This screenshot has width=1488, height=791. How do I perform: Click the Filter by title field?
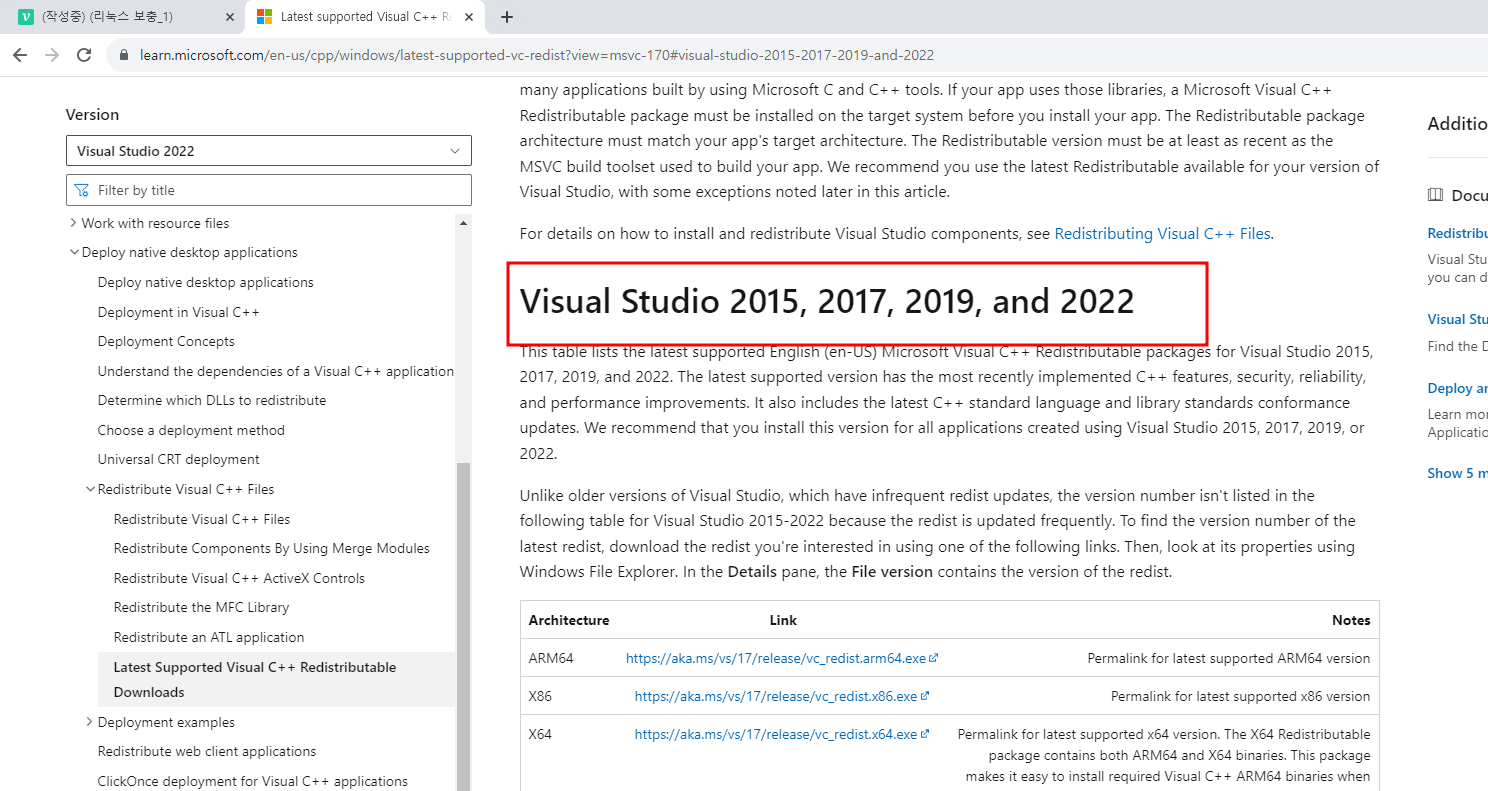[x=269, y=190]
